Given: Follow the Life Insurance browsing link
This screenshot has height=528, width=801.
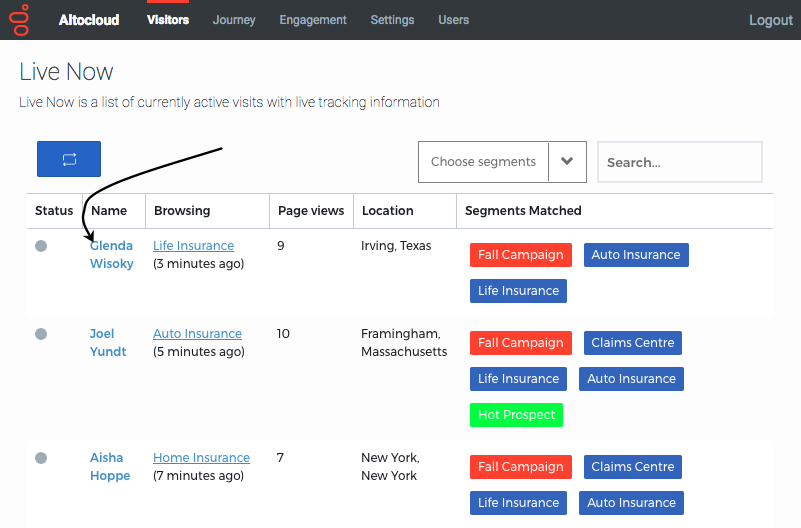Looking at the screenshot, I should pos(194,246).
